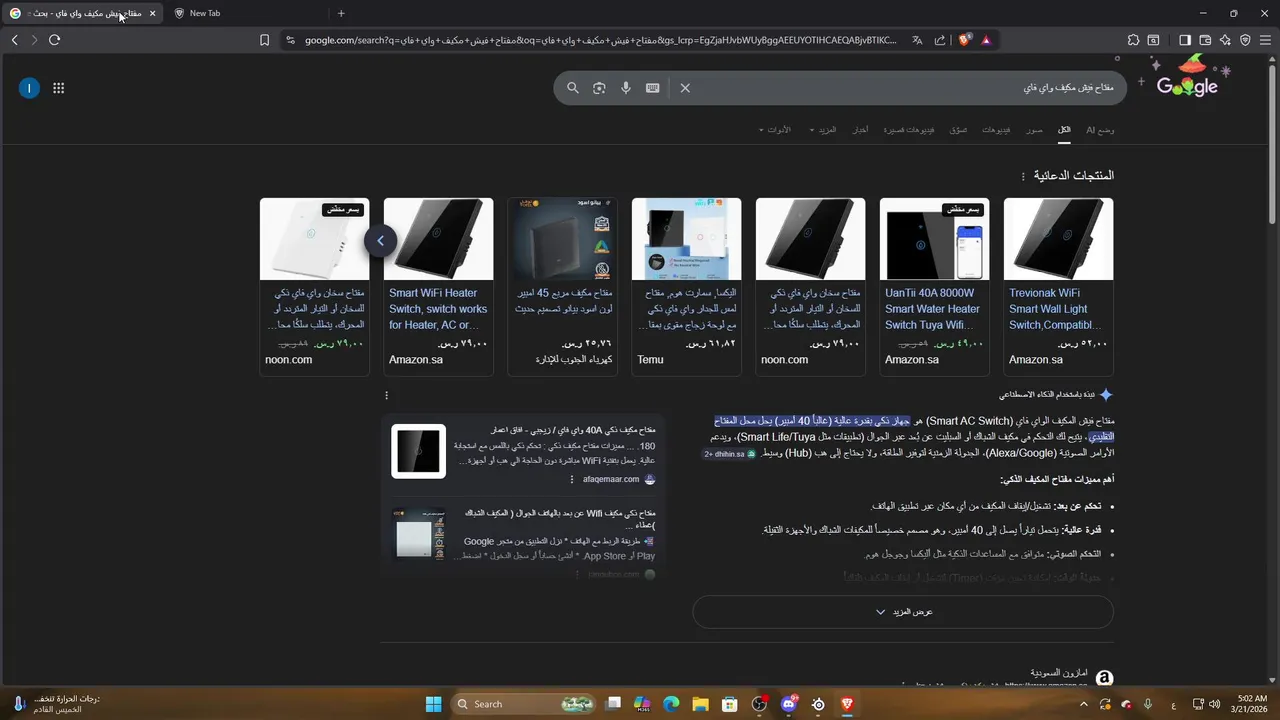Click the share icon in the address bar
This screenshot has height=720, width=1280.
[x=940, y=40]
